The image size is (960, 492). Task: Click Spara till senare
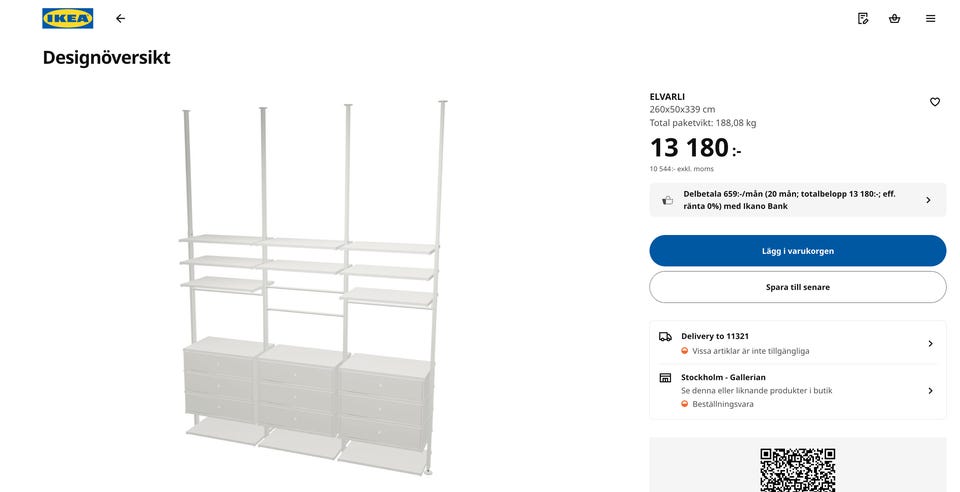[x=797, y=287]
